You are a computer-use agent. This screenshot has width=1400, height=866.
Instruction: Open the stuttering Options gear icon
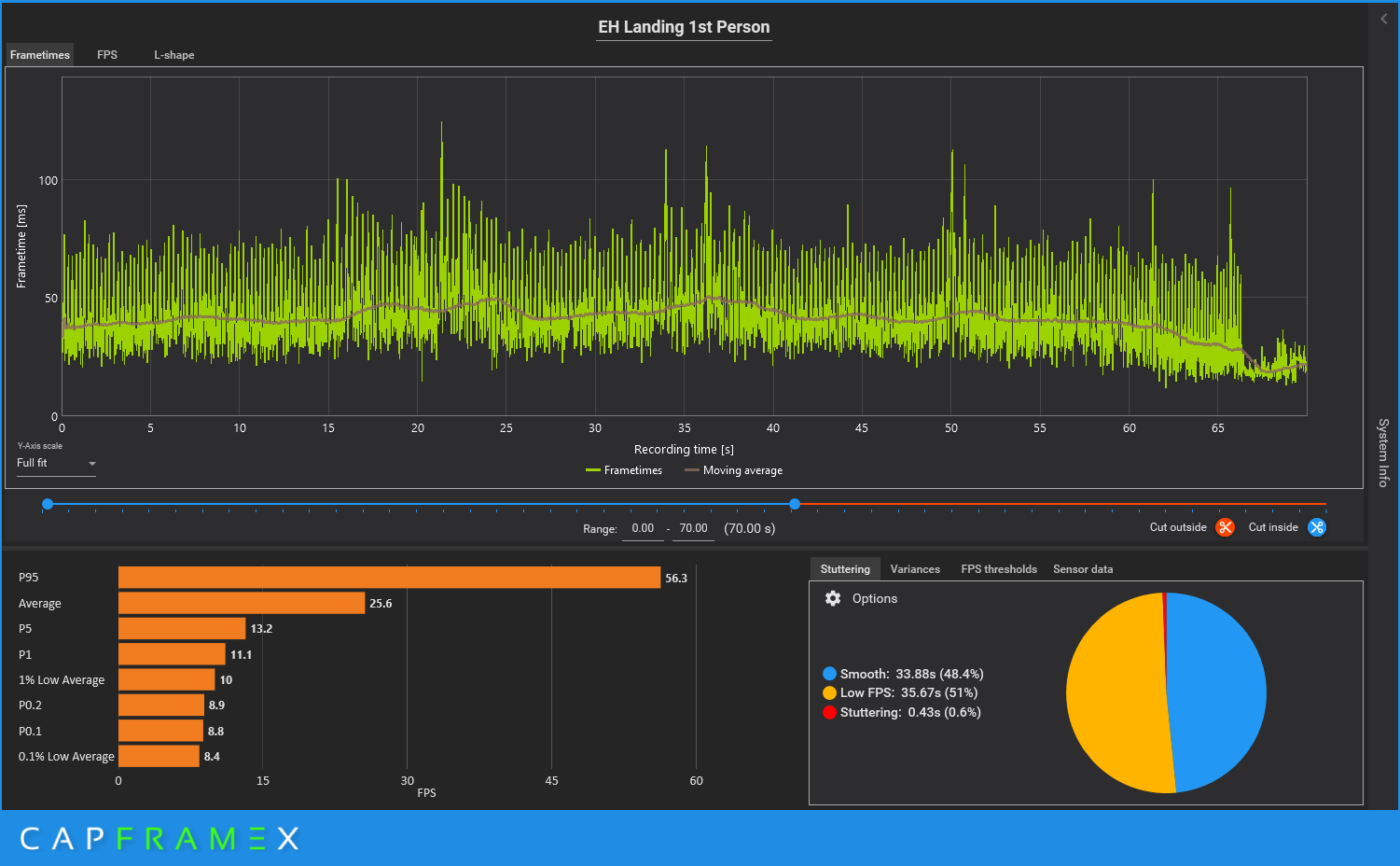tap(833, 598)
